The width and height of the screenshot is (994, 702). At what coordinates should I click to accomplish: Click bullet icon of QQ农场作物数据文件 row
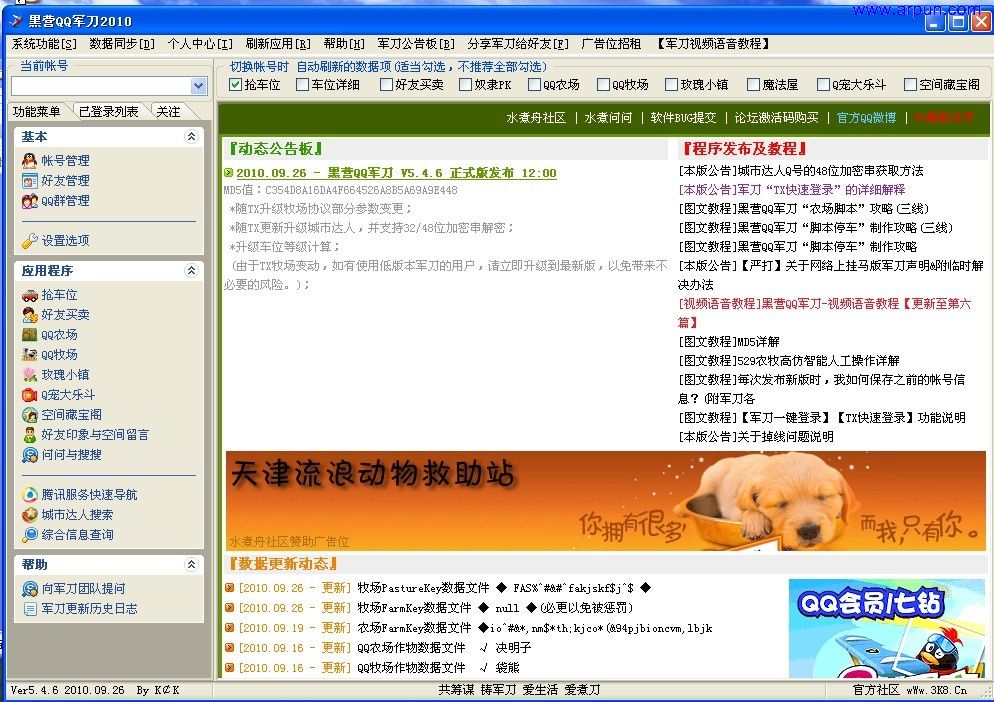point(229,648)
